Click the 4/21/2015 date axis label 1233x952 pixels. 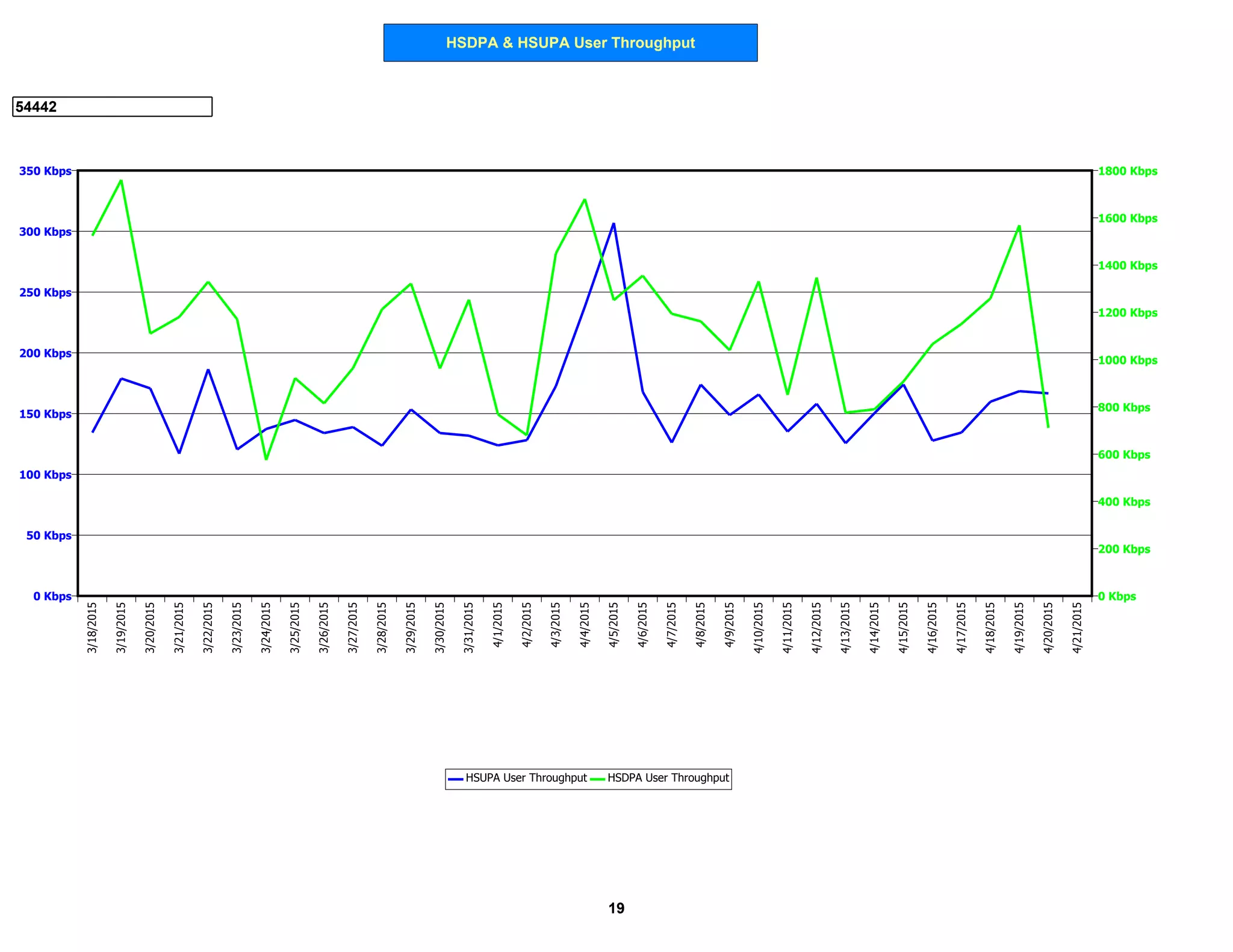(1077, 628)
